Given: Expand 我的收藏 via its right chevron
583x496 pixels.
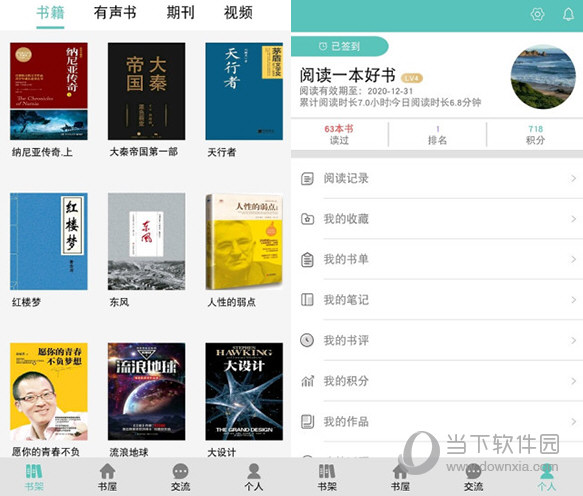Looking at the screenshot, I should click(x=573, y=219).
